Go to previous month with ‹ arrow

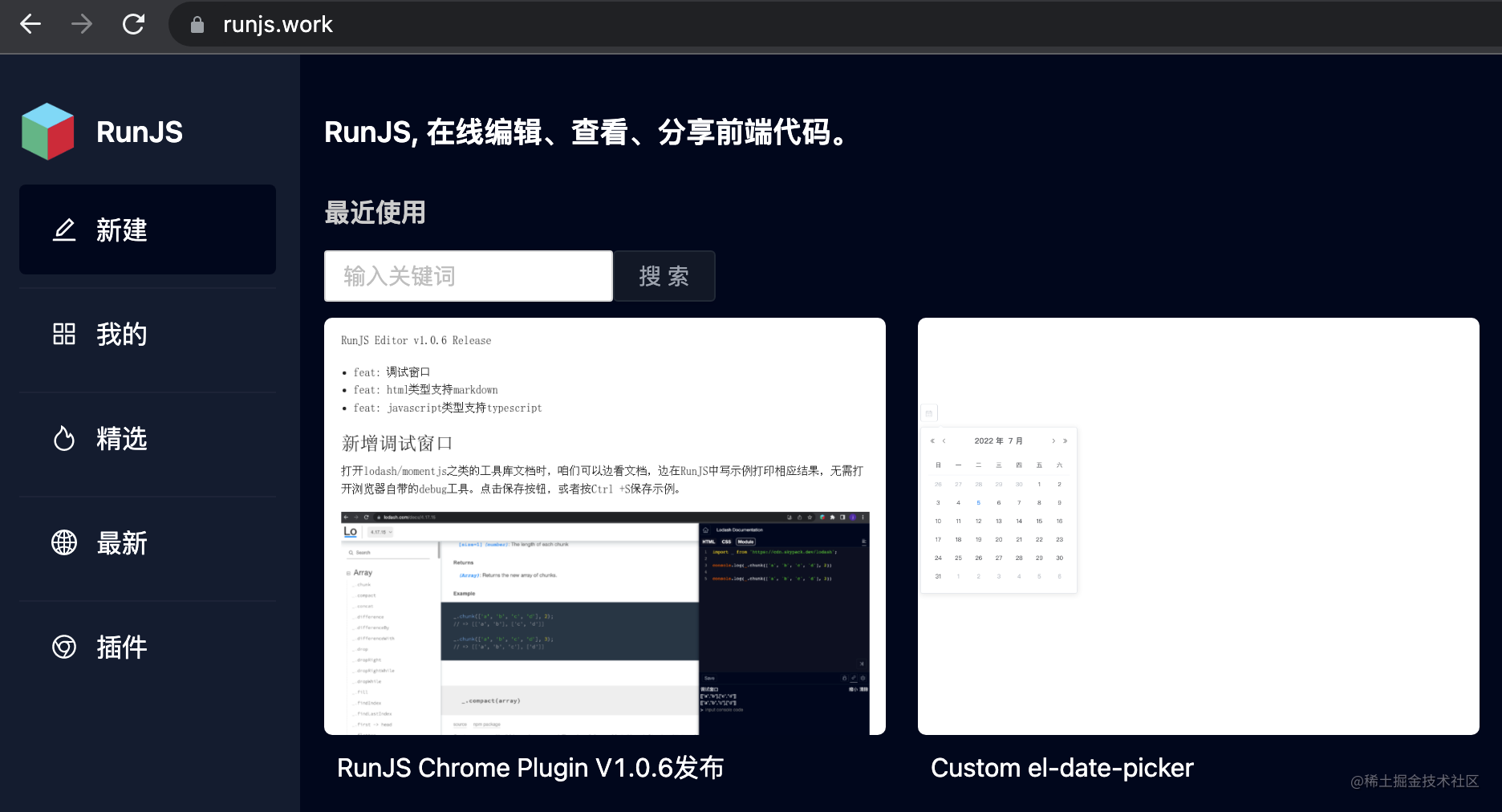pos(944,441)
